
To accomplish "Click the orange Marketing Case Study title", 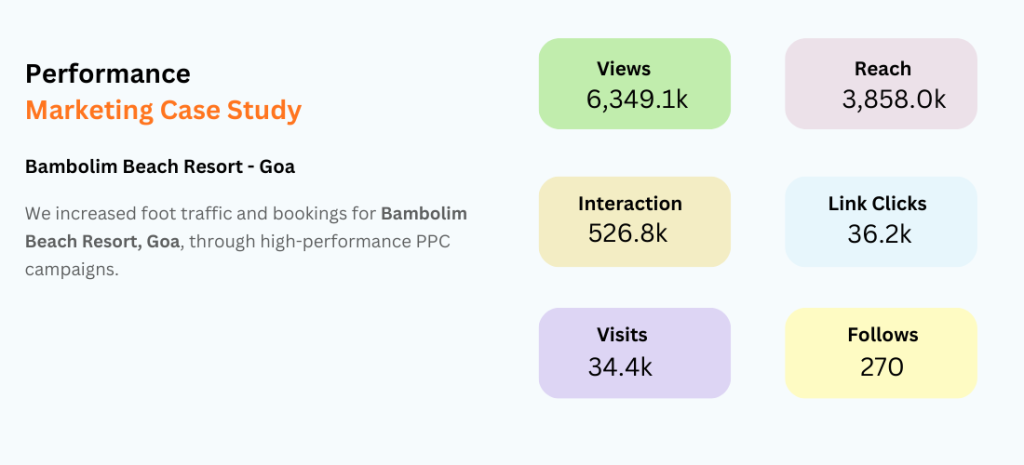I will point(163,110).
